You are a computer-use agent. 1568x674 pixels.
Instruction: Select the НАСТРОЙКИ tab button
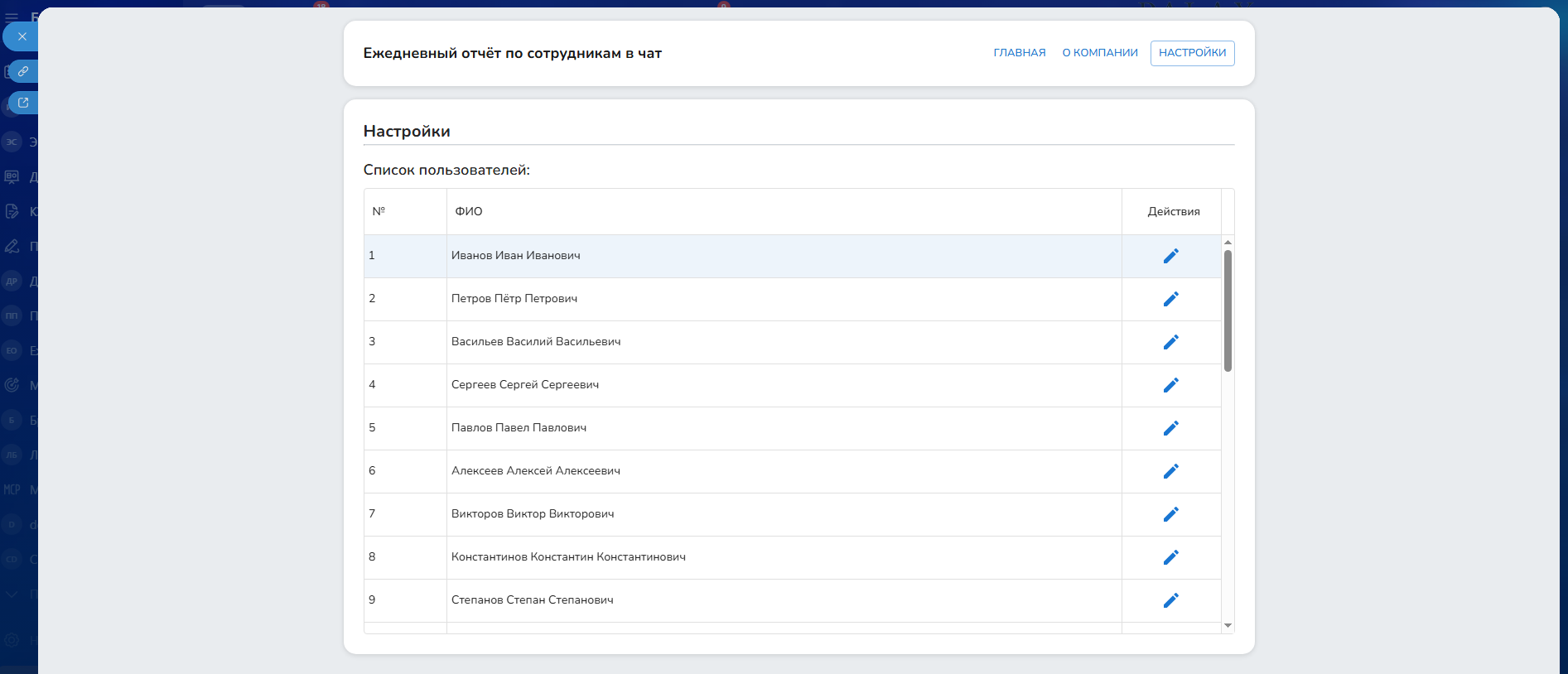coord(1192,53)
